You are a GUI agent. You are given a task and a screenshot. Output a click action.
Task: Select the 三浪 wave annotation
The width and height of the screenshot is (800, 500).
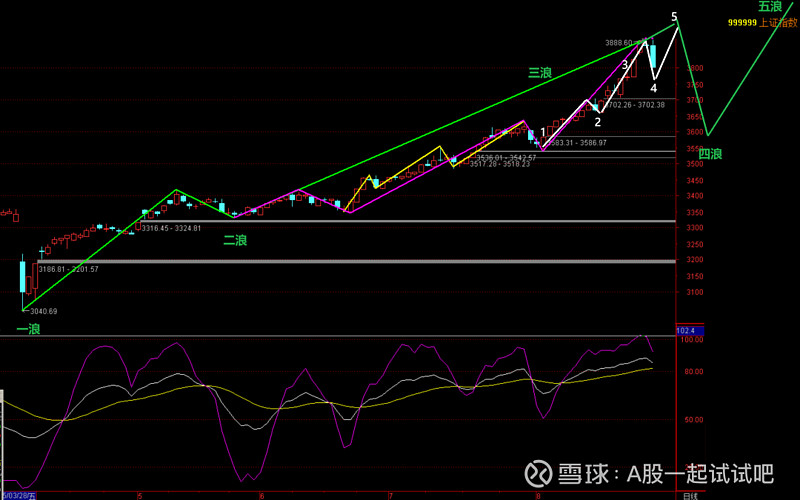[540, 73]
